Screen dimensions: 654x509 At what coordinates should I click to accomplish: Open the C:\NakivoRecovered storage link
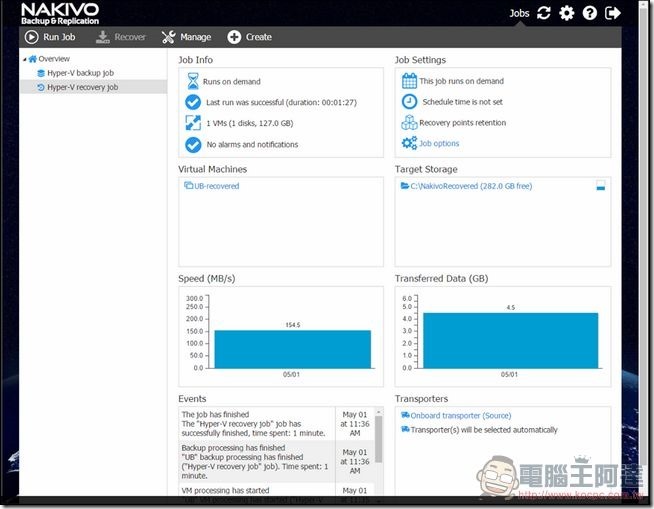point(471,186)
